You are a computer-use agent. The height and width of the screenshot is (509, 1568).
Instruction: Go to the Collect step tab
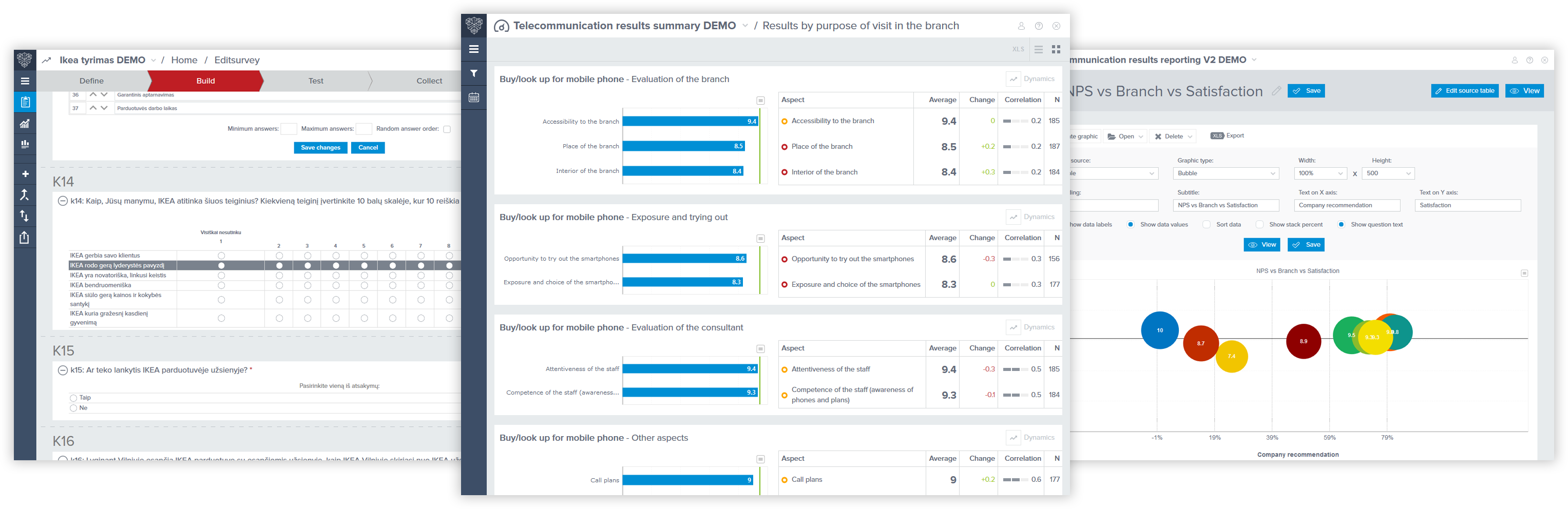coord(429,81)
